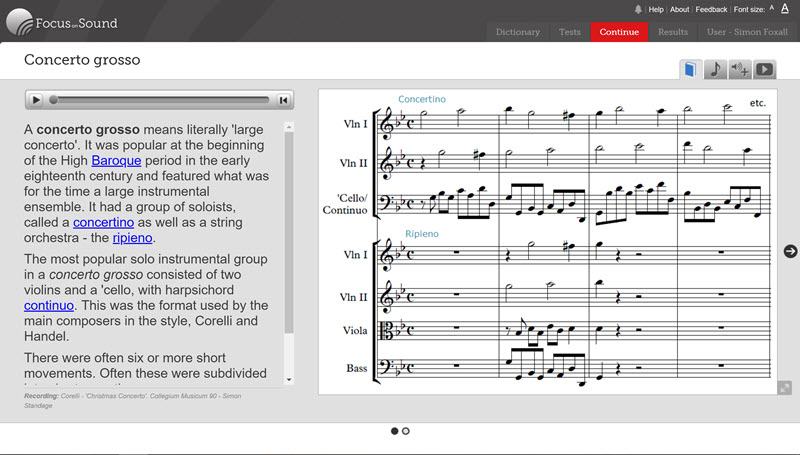Click the text panel scrollbar thumb
This screenshot has width=800, height=455.
[x=289, y=232]
